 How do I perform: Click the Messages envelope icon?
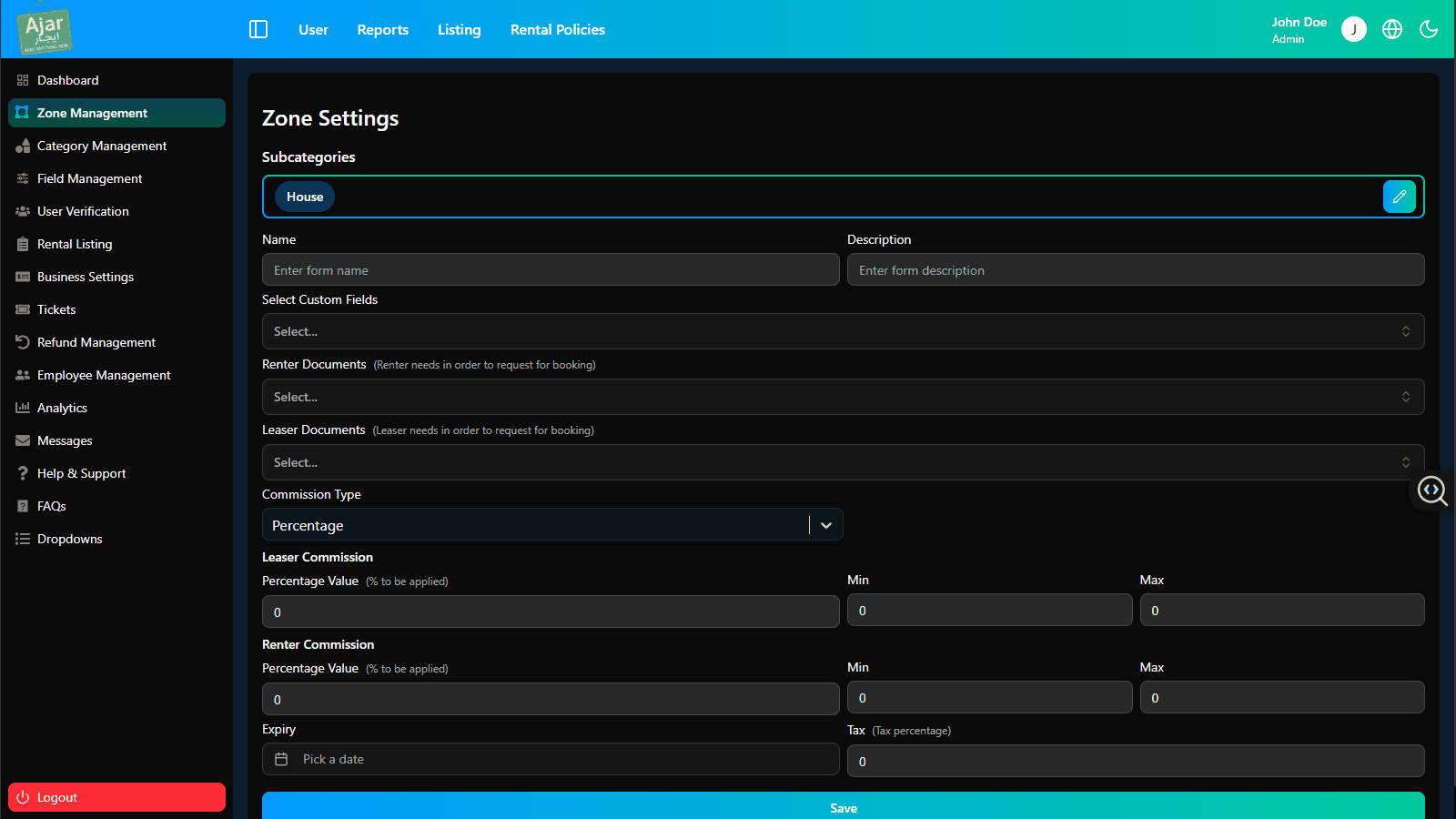[23, 440]
